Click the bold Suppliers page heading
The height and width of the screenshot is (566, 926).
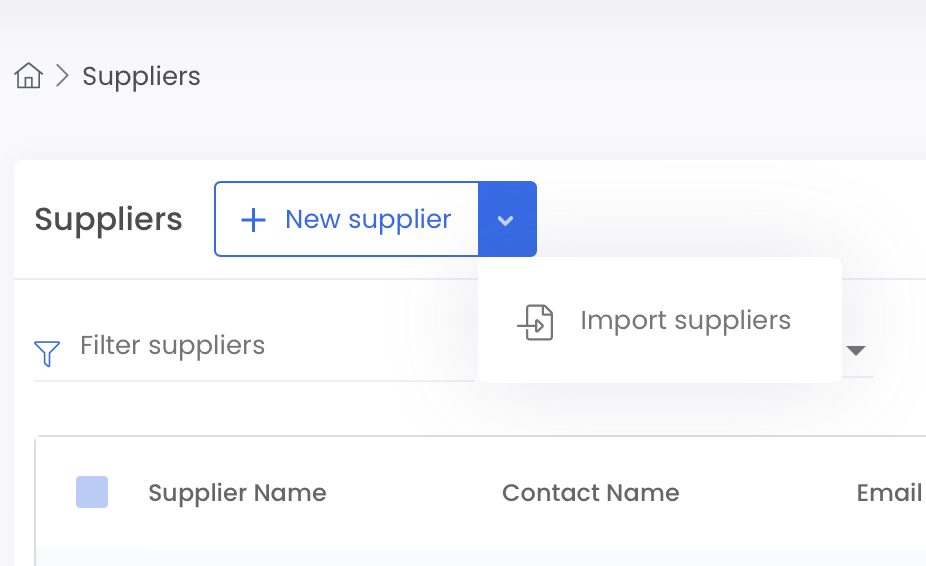point(108,219)
